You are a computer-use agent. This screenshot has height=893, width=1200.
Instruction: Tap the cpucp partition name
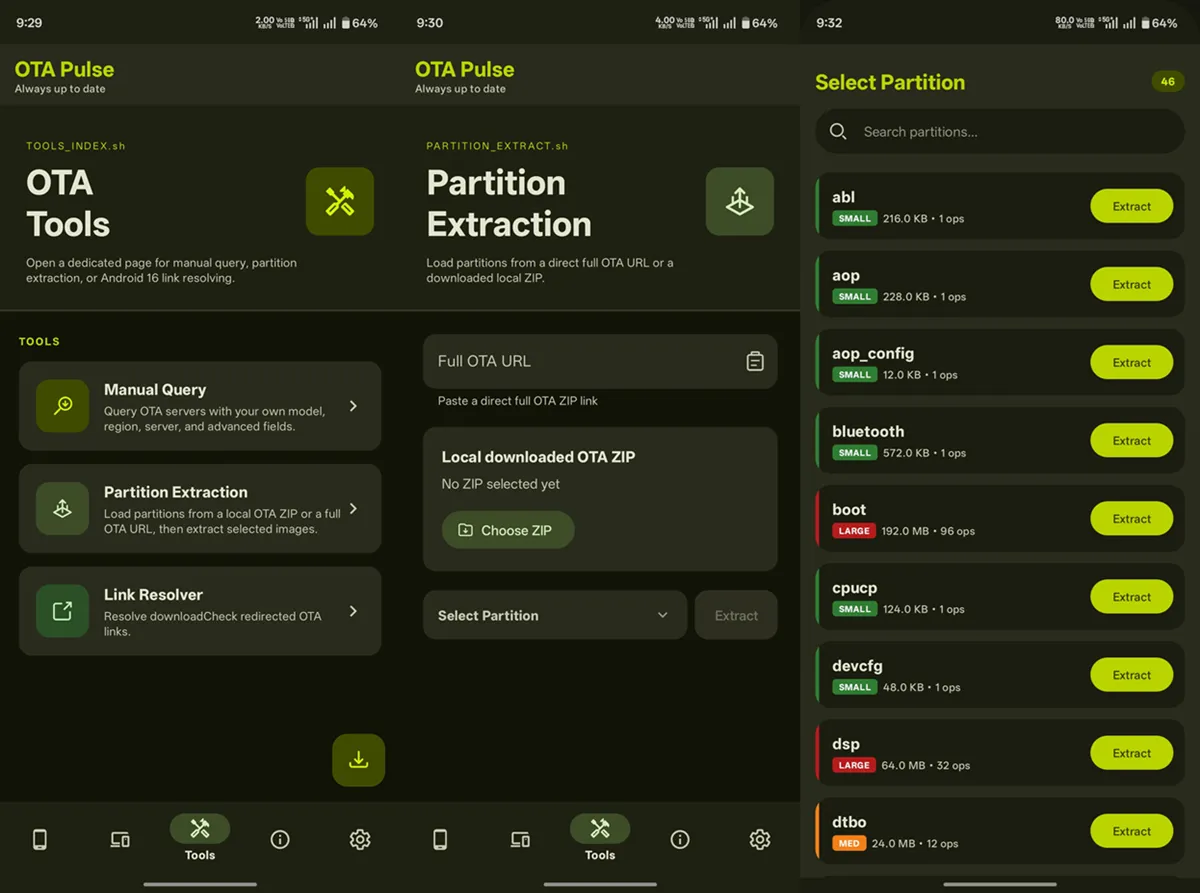[x=854, y=588]
